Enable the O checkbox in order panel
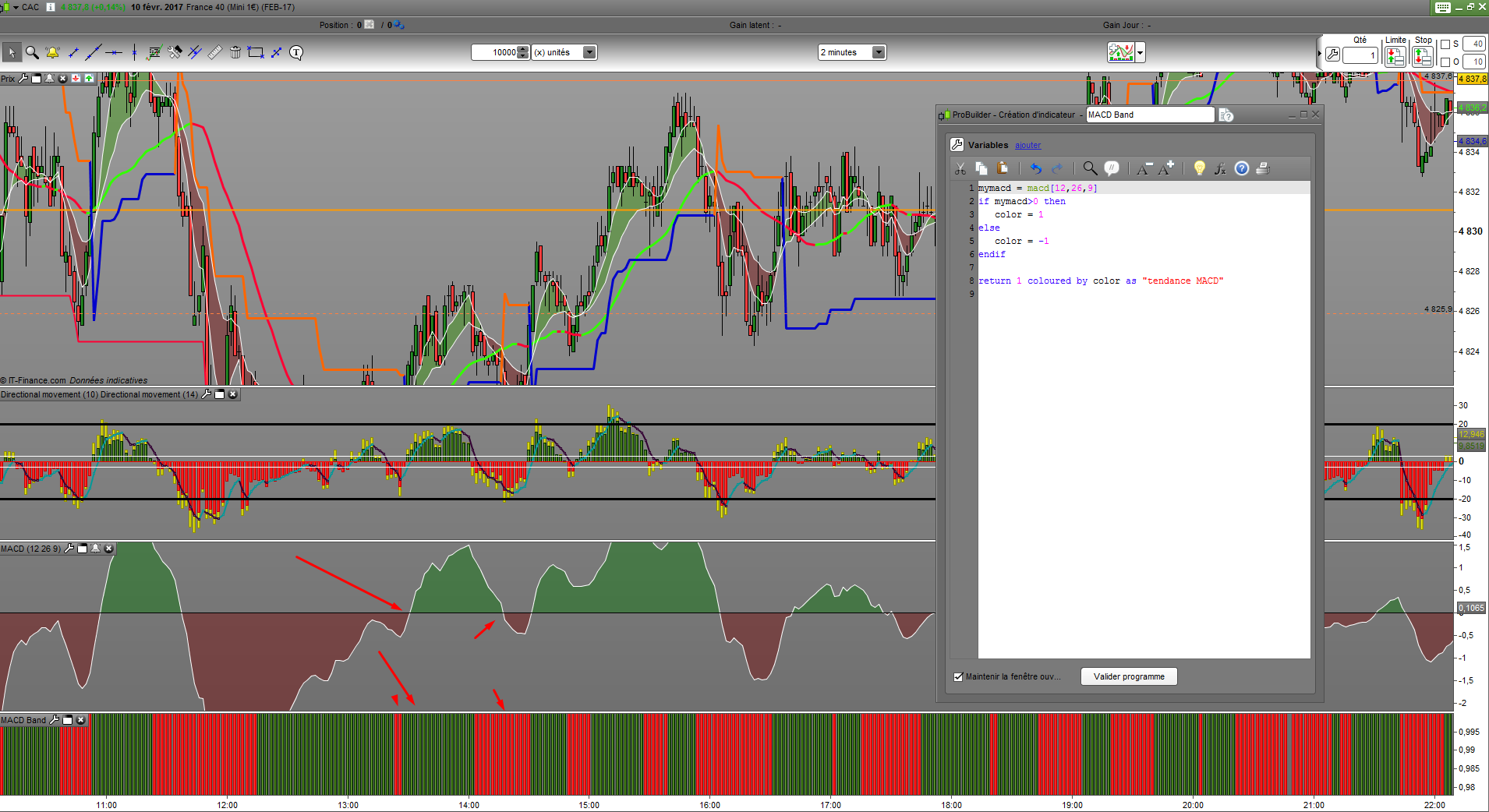Viewport: 1489px width, 812px height. (x=1445, y=62)
